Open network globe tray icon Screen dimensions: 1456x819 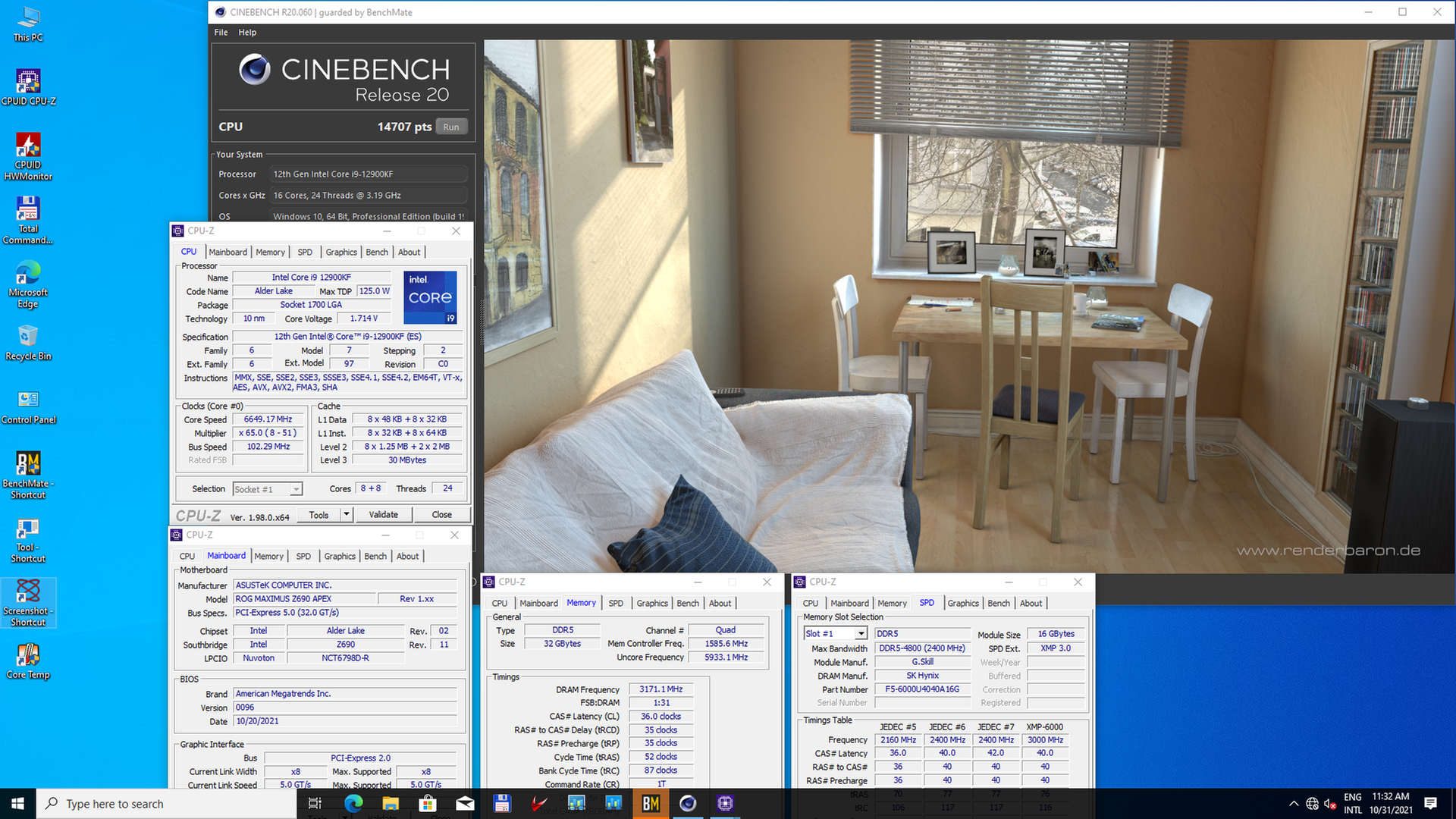pos(1312,803)
